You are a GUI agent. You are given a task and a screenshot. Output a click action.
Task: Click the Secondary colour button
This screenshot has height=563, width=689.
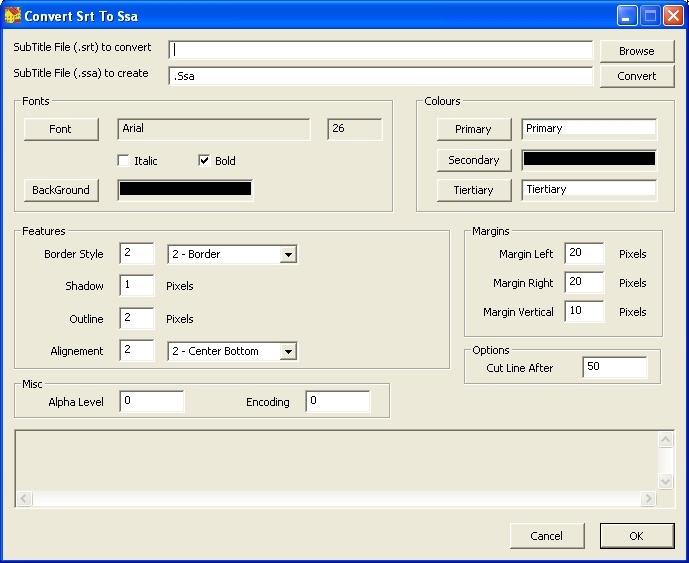[474, 160]
